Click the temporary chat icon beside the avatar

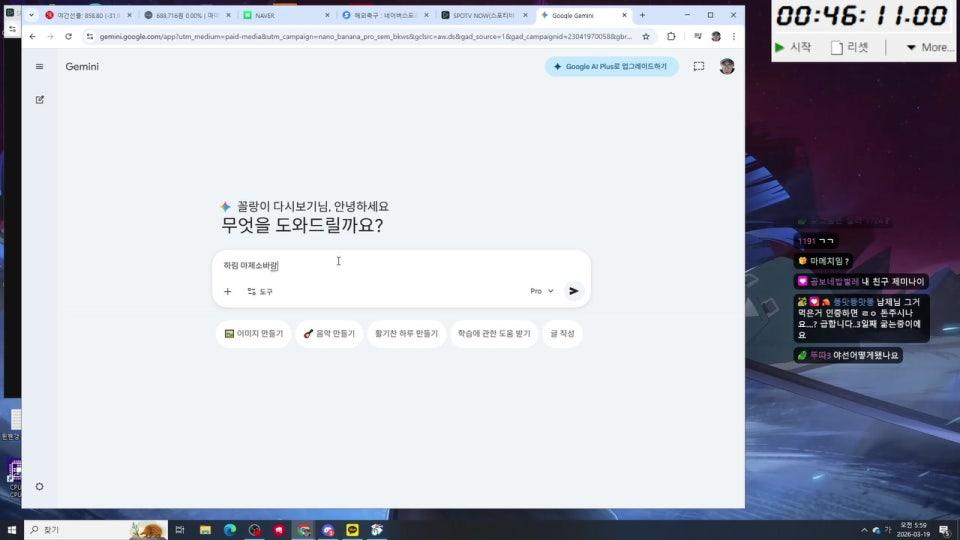699,66
